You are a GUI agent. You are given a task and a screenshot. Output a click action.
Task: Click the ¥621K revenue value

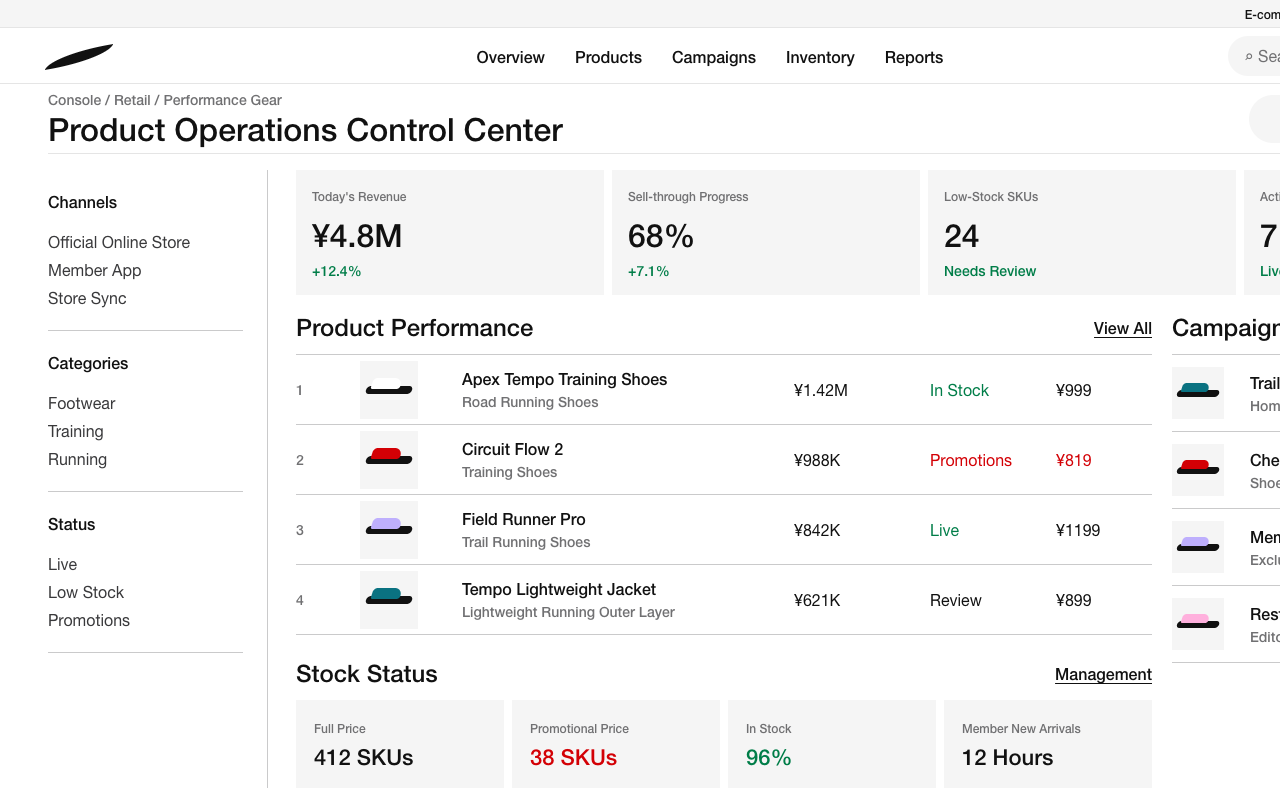click(x=817, y=600)
